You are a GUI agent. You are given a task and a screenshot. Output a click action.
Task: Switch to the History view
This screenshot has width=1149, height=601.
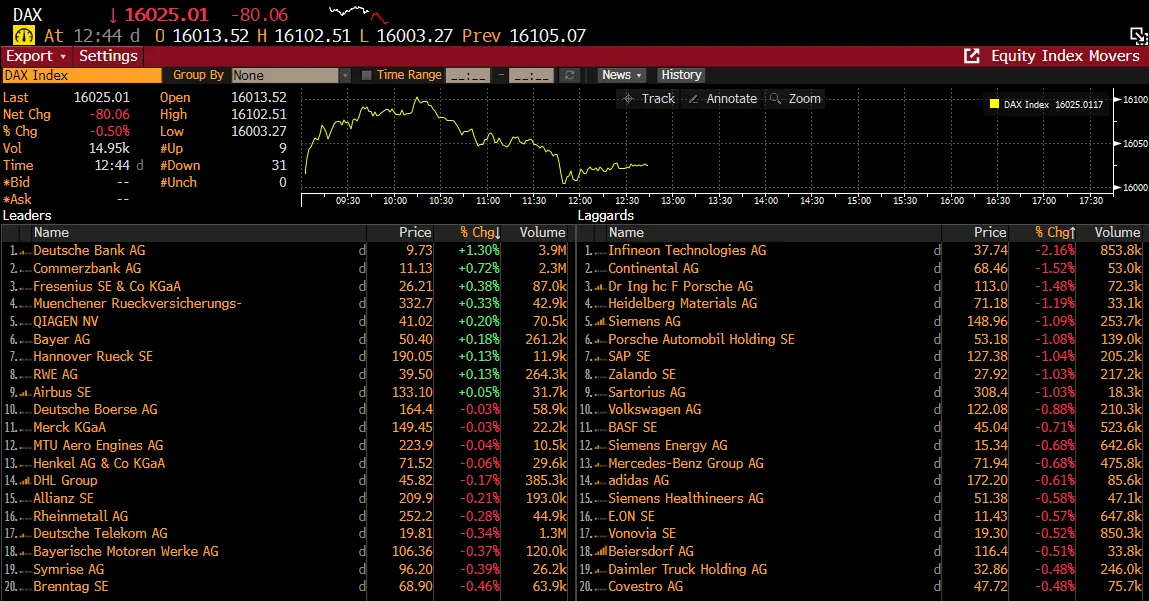[681, 74]
